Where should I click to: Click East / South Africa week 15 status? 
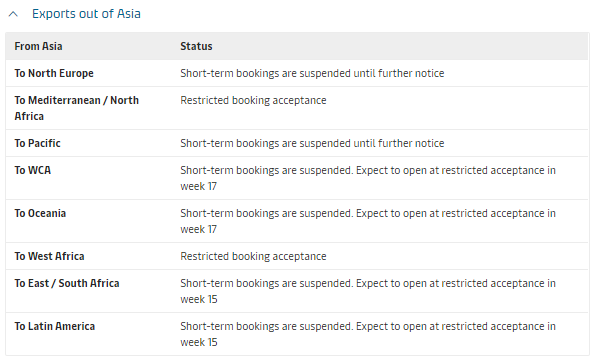[x=368, y=291]
